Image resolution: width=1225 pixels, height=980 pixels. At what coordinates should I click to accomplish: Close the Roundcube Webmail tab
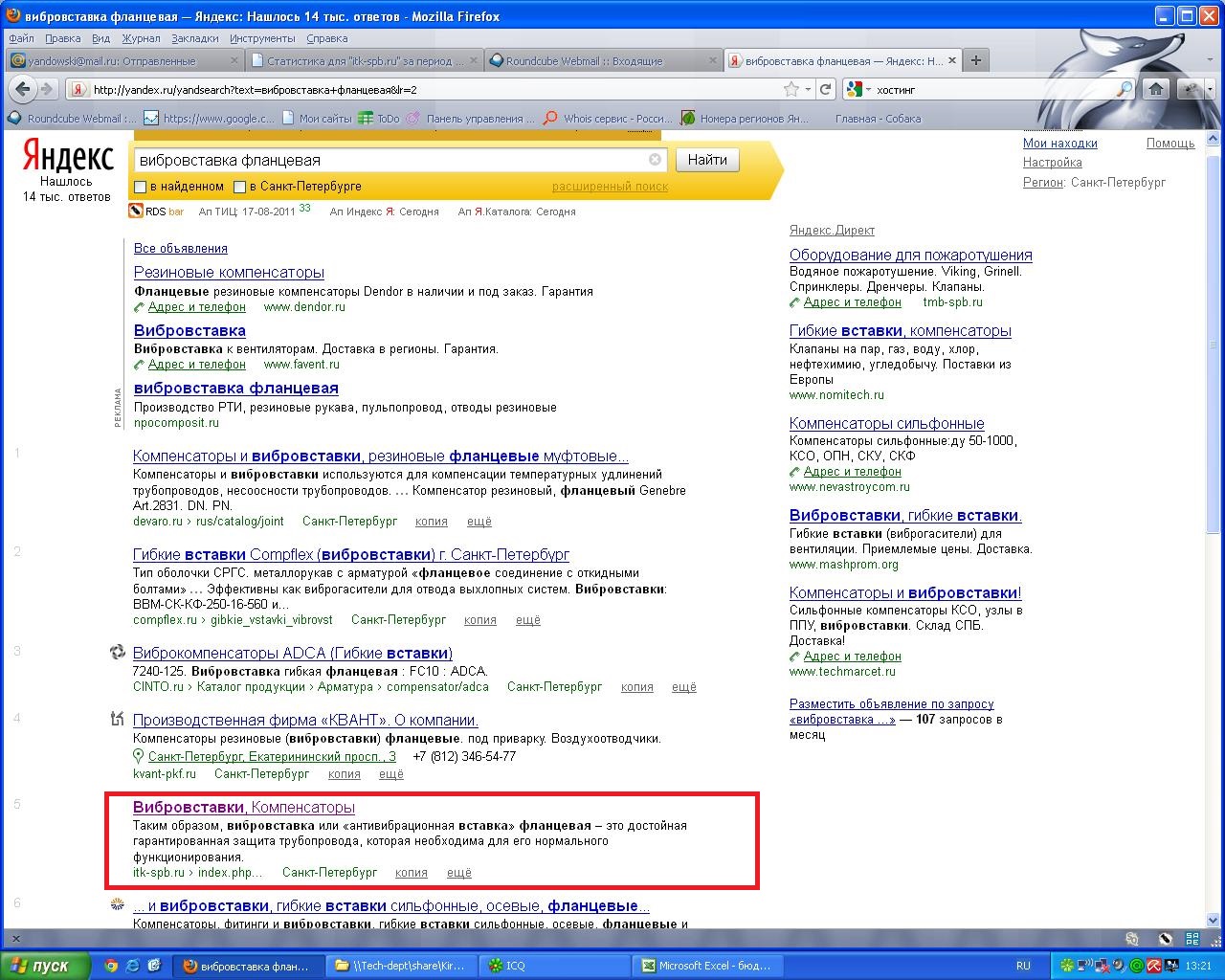(x=711, y=60)
